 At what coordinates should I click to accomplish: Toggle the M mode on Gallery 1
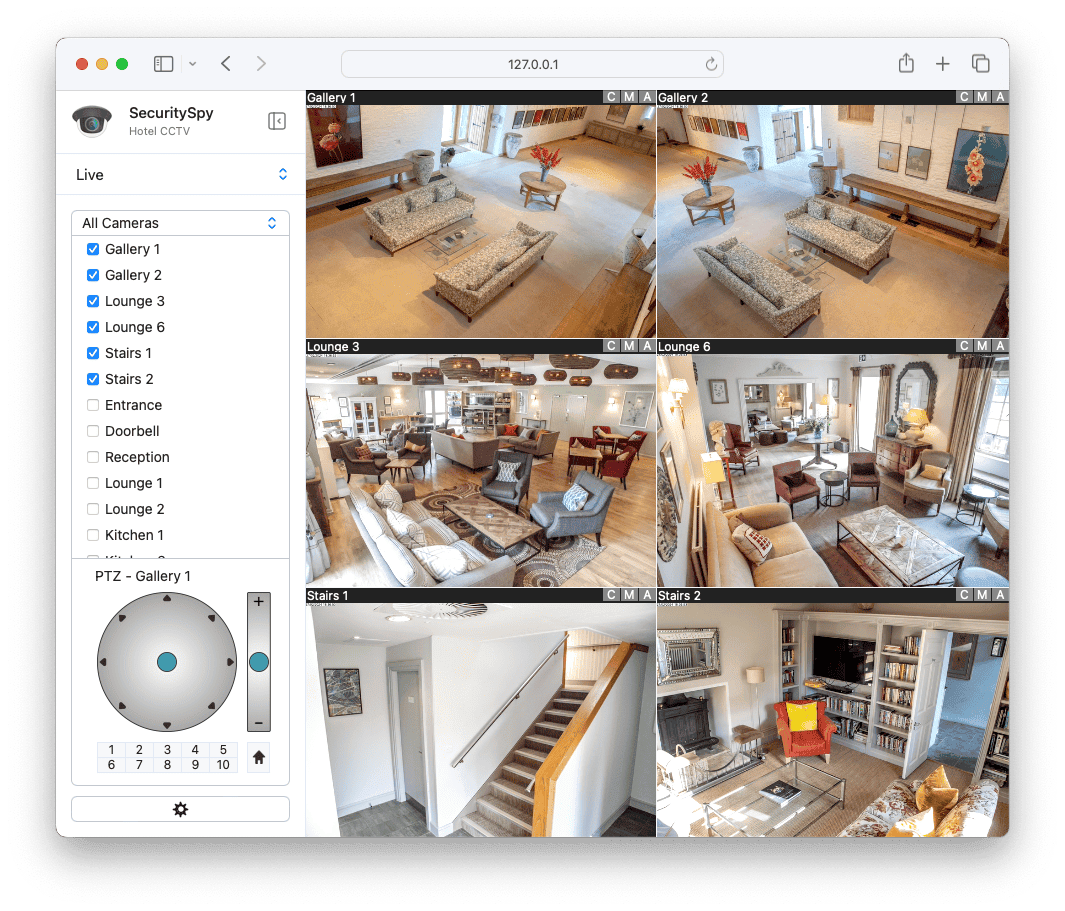[x=629, y=97]
